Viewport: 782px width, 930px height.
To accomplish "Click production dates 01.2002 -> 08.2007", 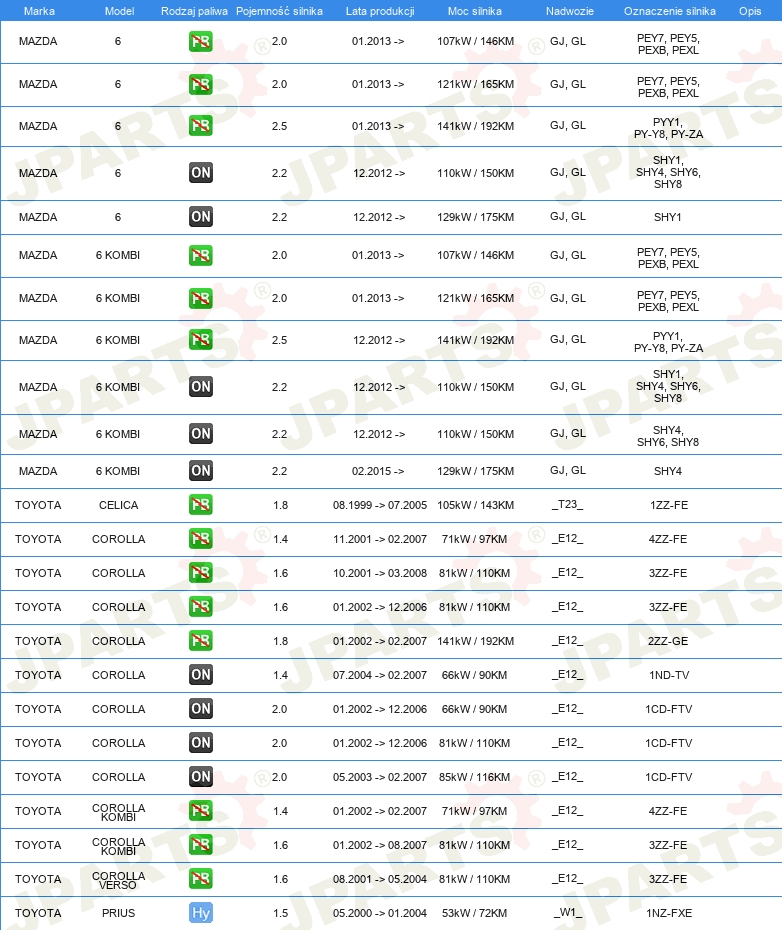I will tap(380, 845).
